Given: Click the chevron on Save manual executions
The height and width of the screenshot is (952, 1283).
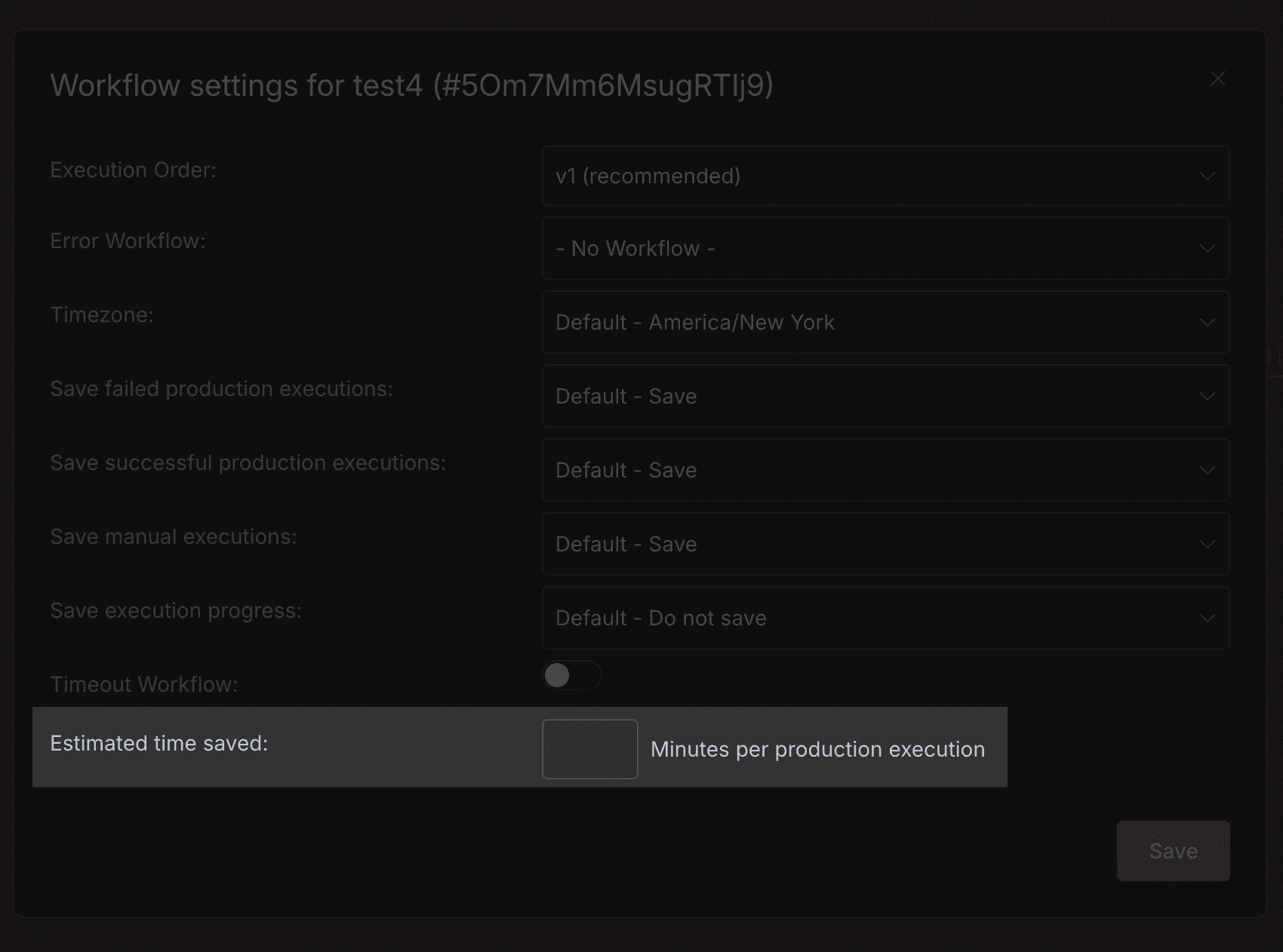Looking at the screenshot, I should click(1208, 544).
